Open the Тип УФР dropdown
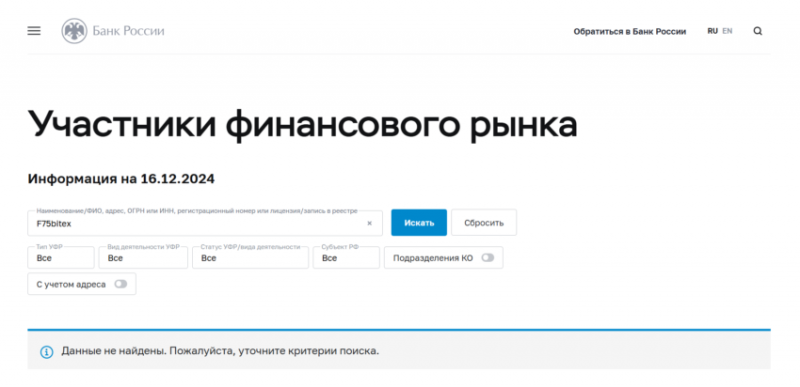This screenshot has height=387, width=800. [x=61, y=257]
